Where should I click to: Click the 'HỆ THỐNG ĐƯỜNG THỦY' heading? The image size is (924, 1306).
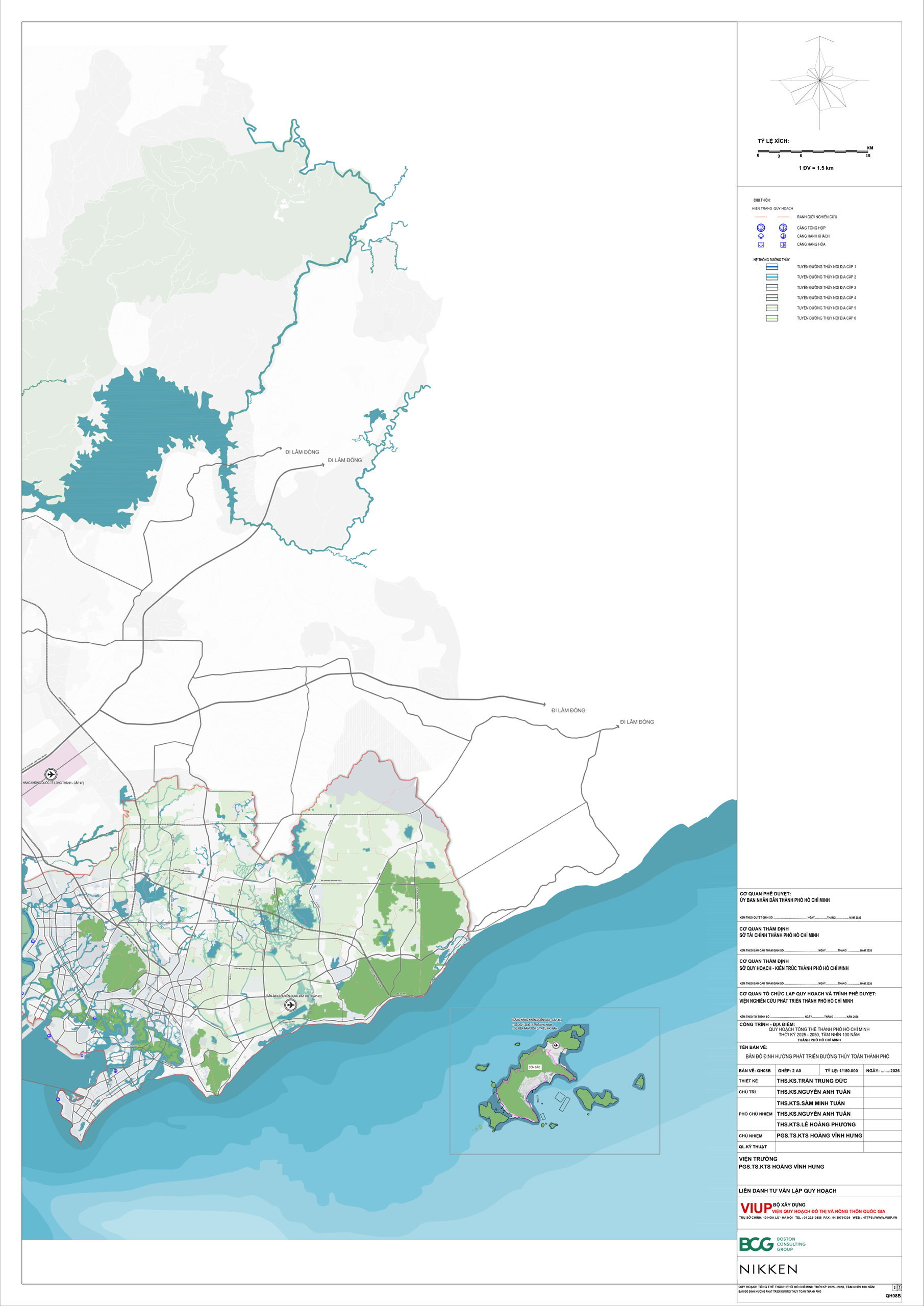point(771,260)
